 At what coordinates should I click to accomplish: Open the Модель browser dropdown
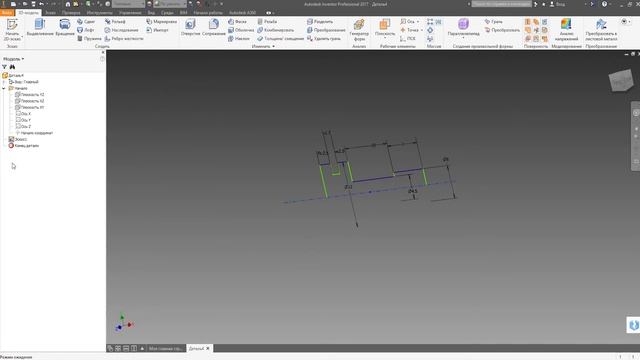[x=13, y=59]
